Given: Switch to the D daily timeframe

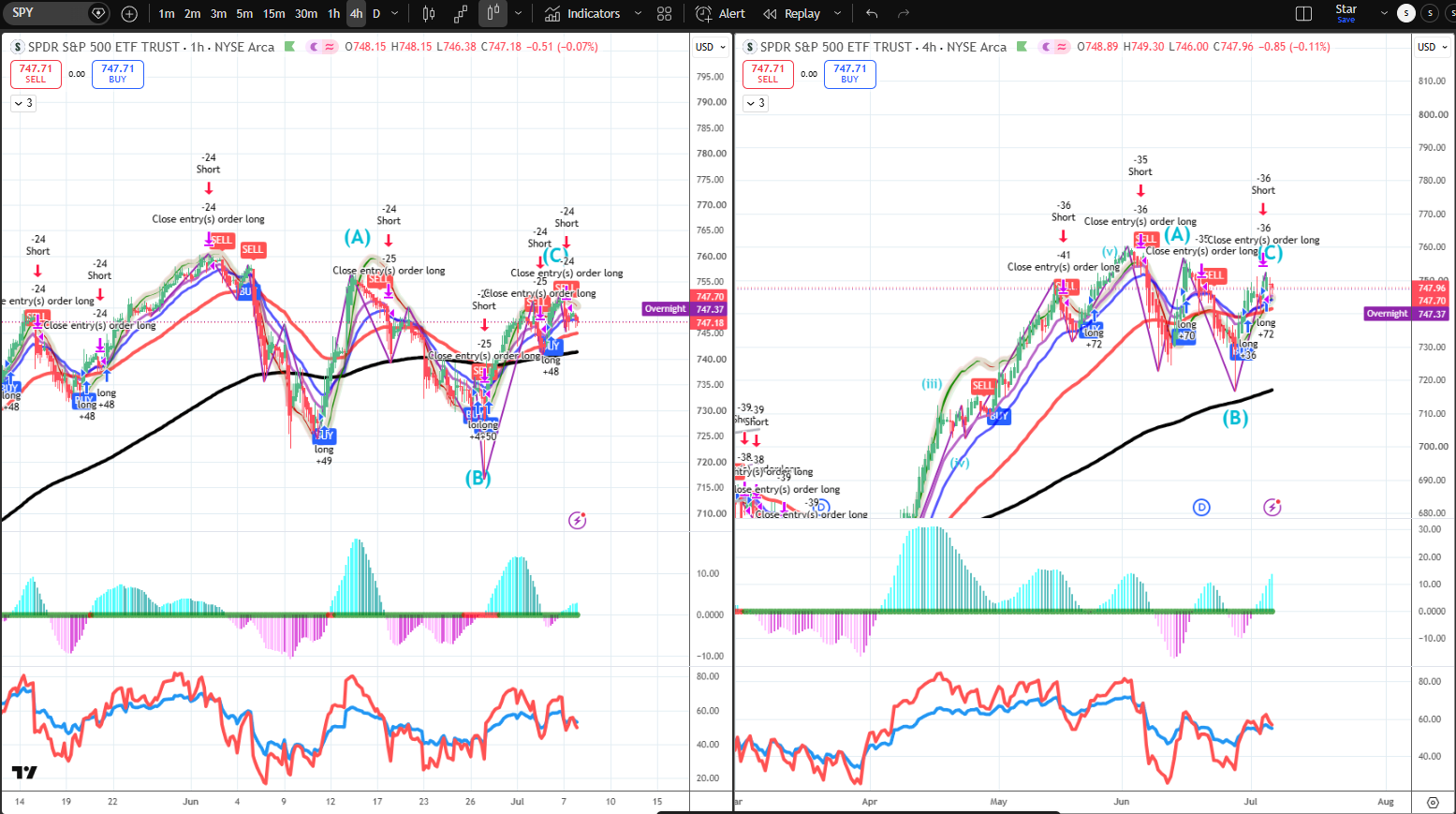Looking at the screenshot, I should 376,13.
